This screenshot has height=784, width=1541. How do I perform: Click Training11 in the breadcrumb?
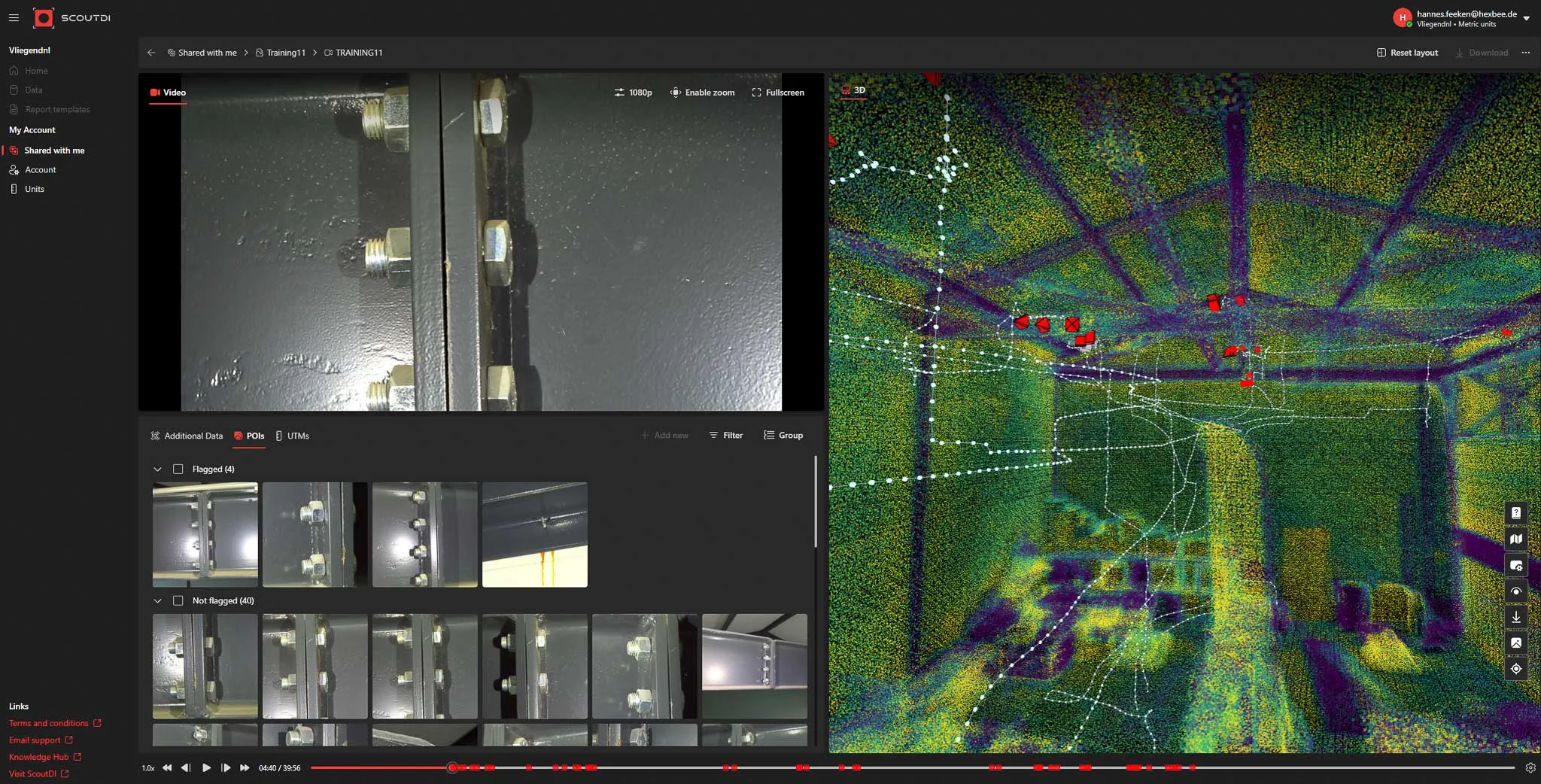click(x=280, y=53)
